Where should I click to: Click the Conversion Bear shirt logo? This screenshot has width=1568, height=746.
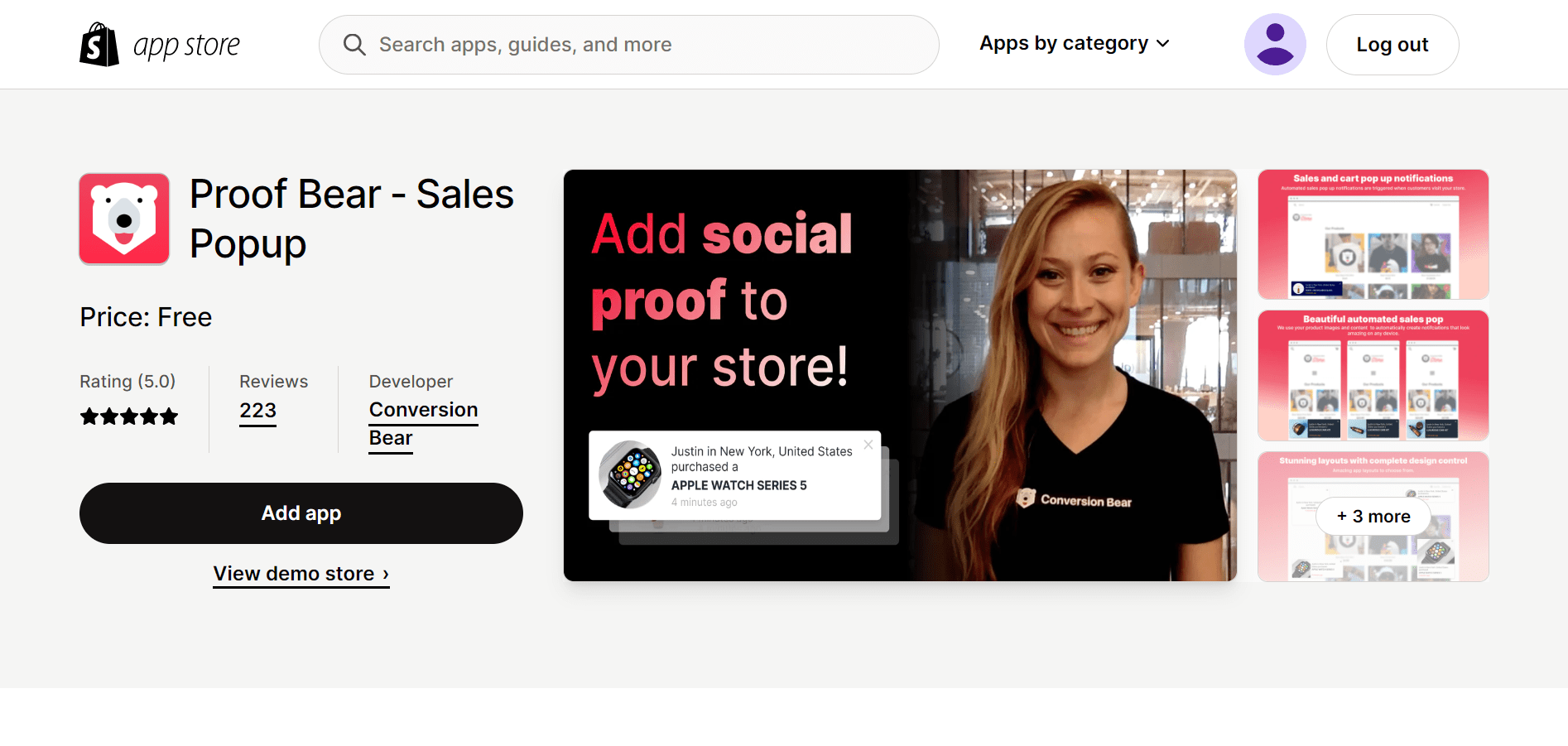(1074, 499)
